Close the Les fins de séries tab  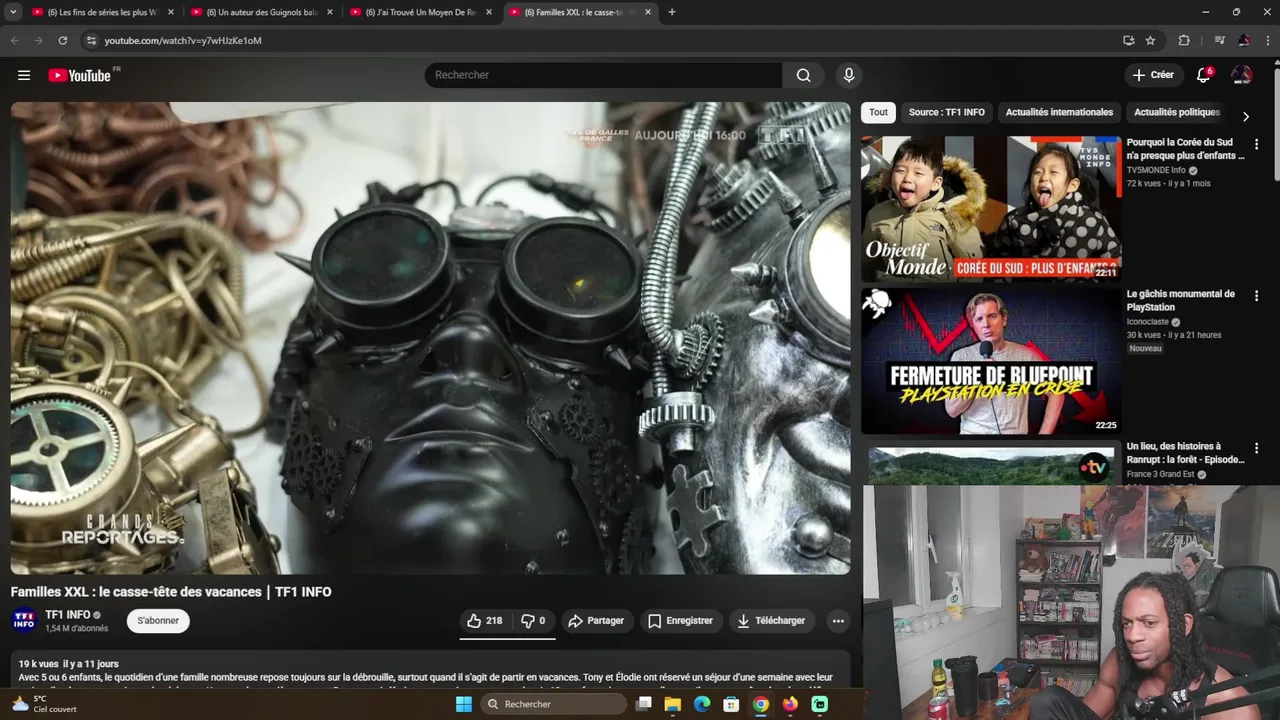click(171, 12)
